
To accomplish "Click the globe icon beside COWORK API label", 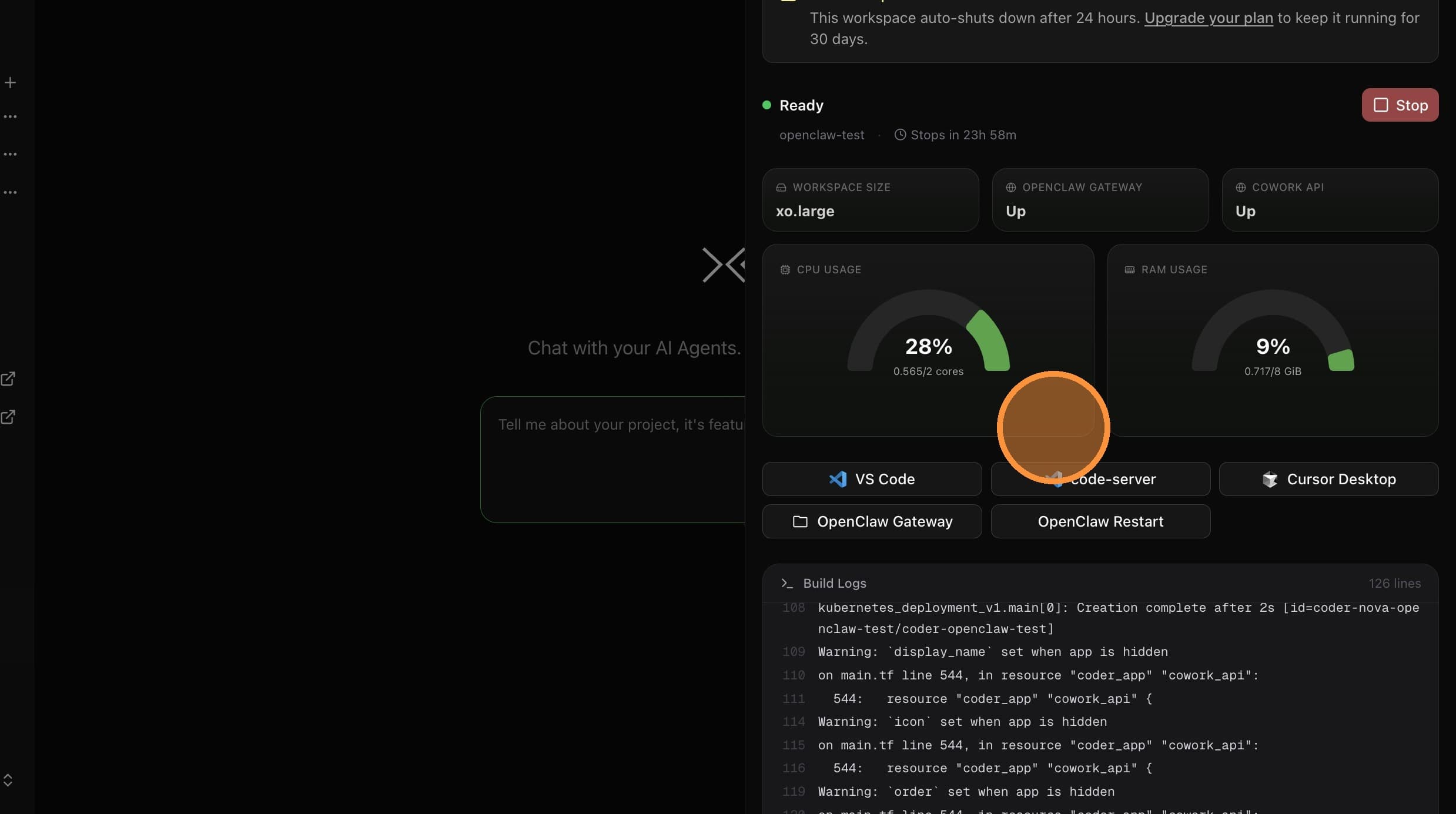I will (x=1241, y=187).
